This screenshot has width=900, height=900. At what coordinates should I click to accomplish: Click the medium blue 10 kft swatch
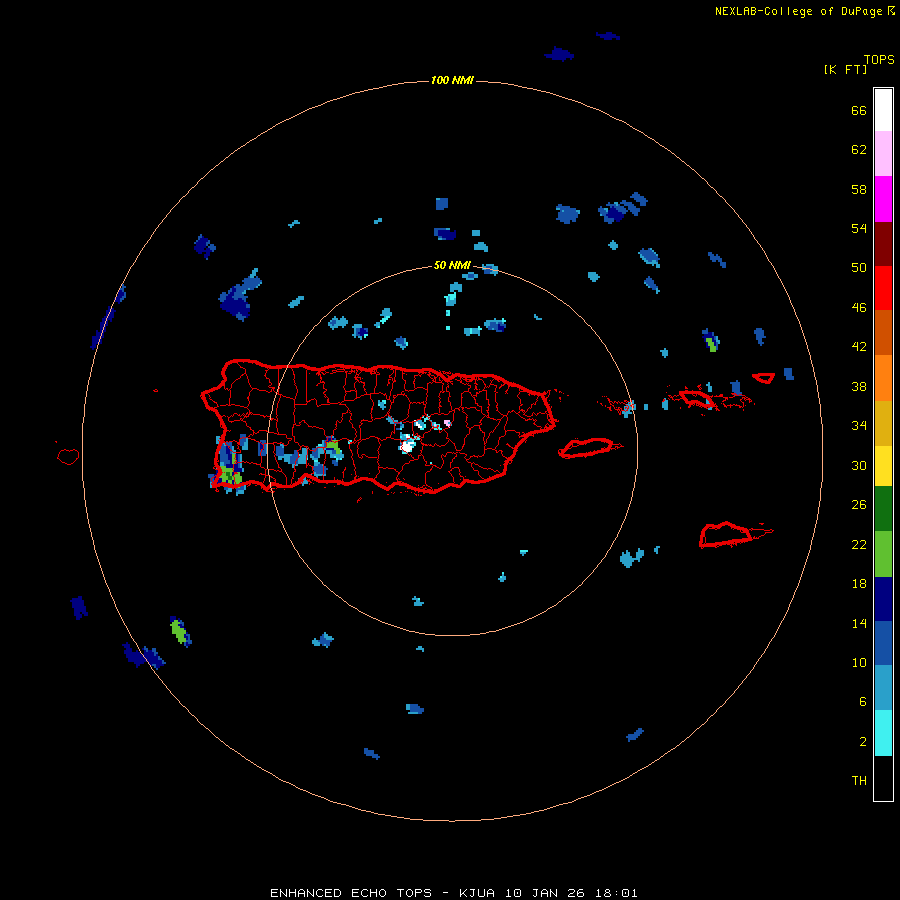[x=883, y=643]
